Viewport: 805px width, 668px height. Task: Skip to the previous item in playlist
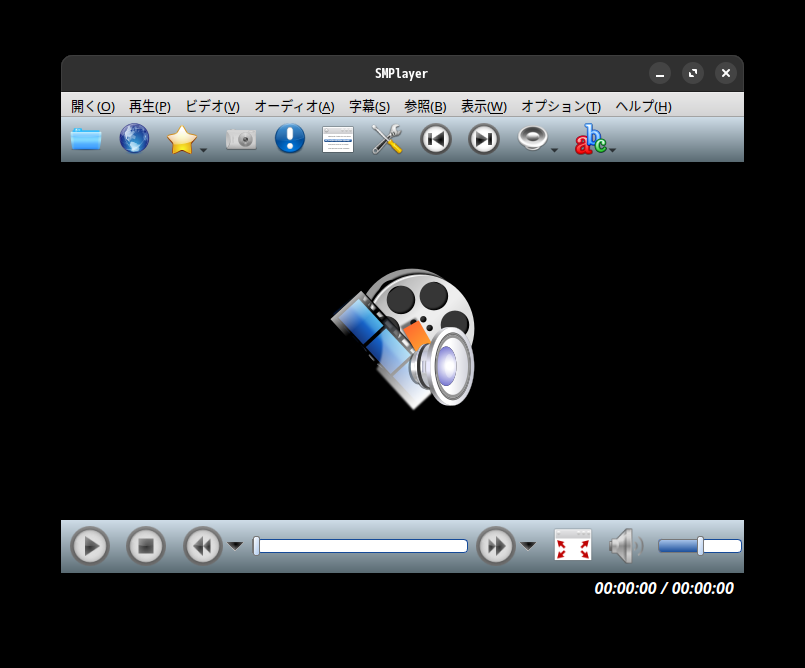click(435, 139)
